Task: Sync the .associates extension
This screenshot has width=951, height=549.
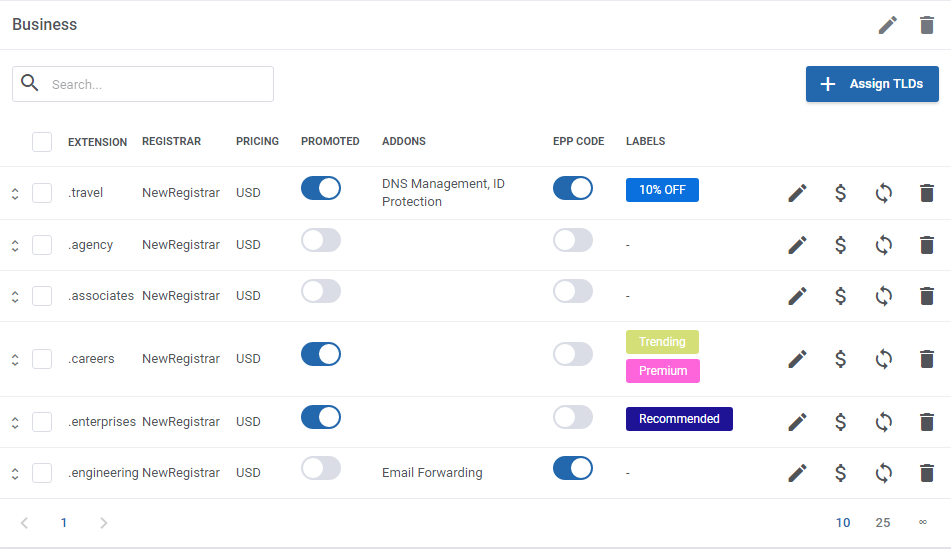Action: [884, 296]
